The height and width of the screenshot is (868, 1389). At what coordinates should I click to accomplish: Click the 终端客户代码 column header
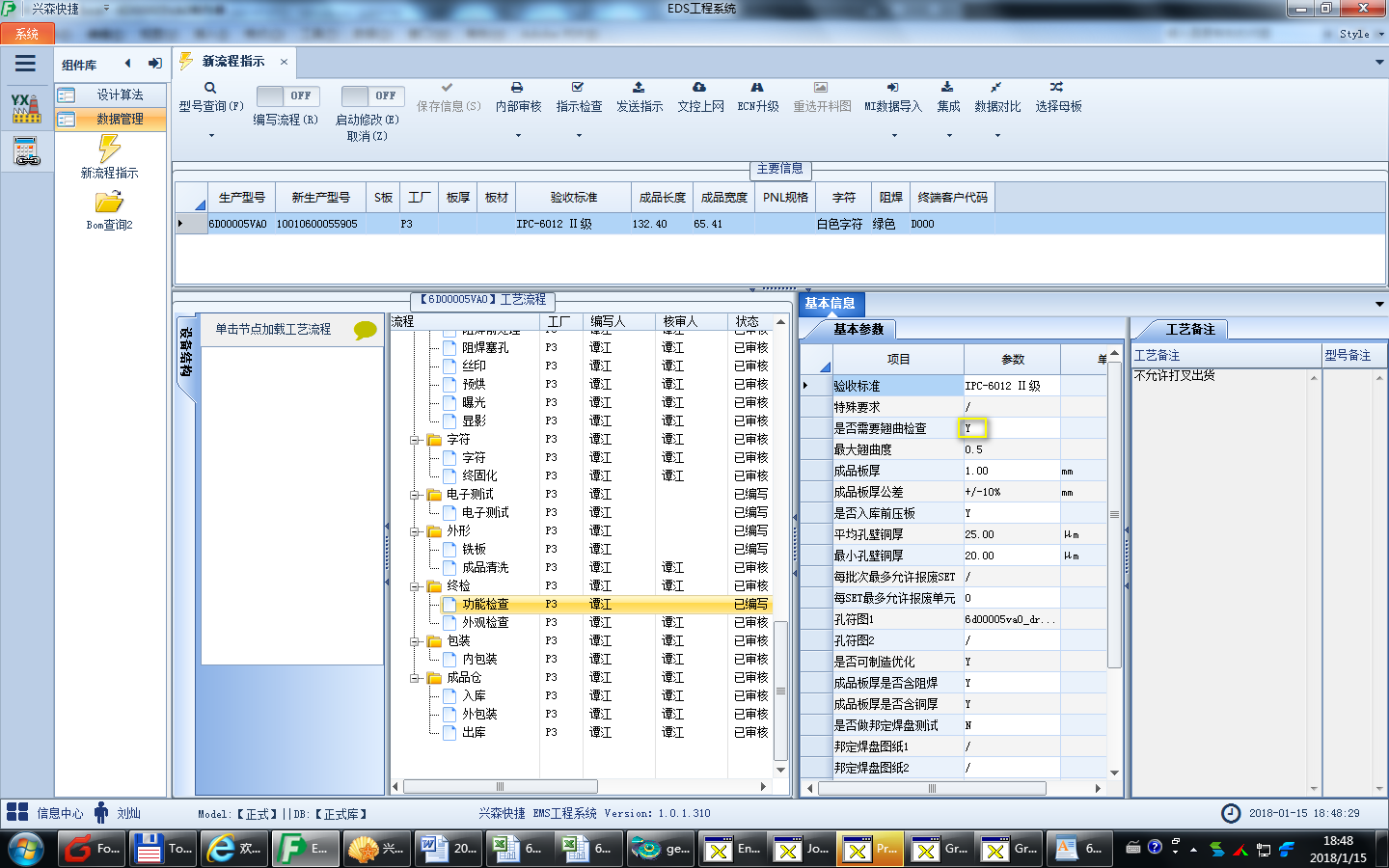[952, 197]
